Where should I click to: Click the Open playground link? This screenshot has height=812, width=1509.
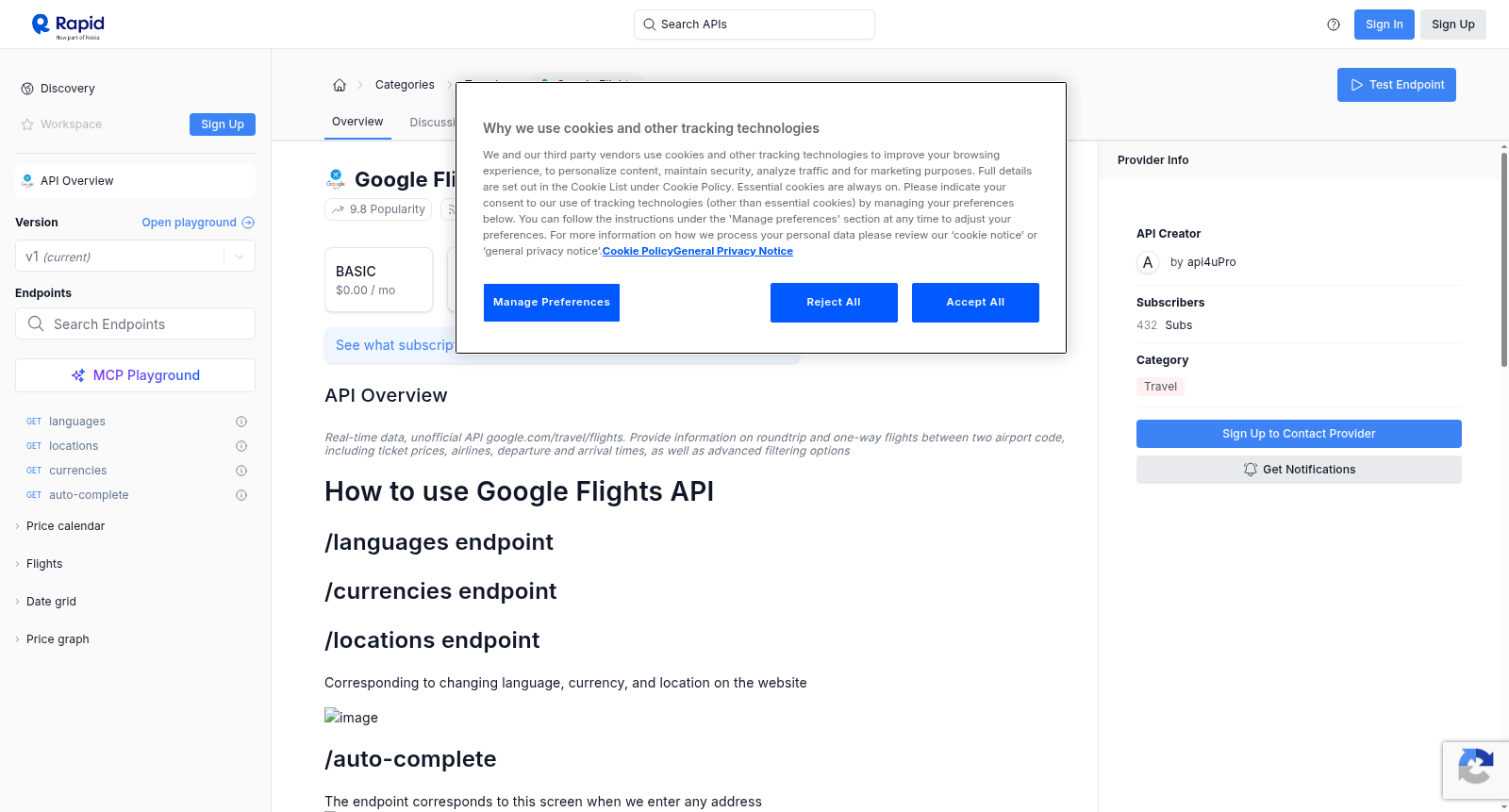click(x=198, y=223)
